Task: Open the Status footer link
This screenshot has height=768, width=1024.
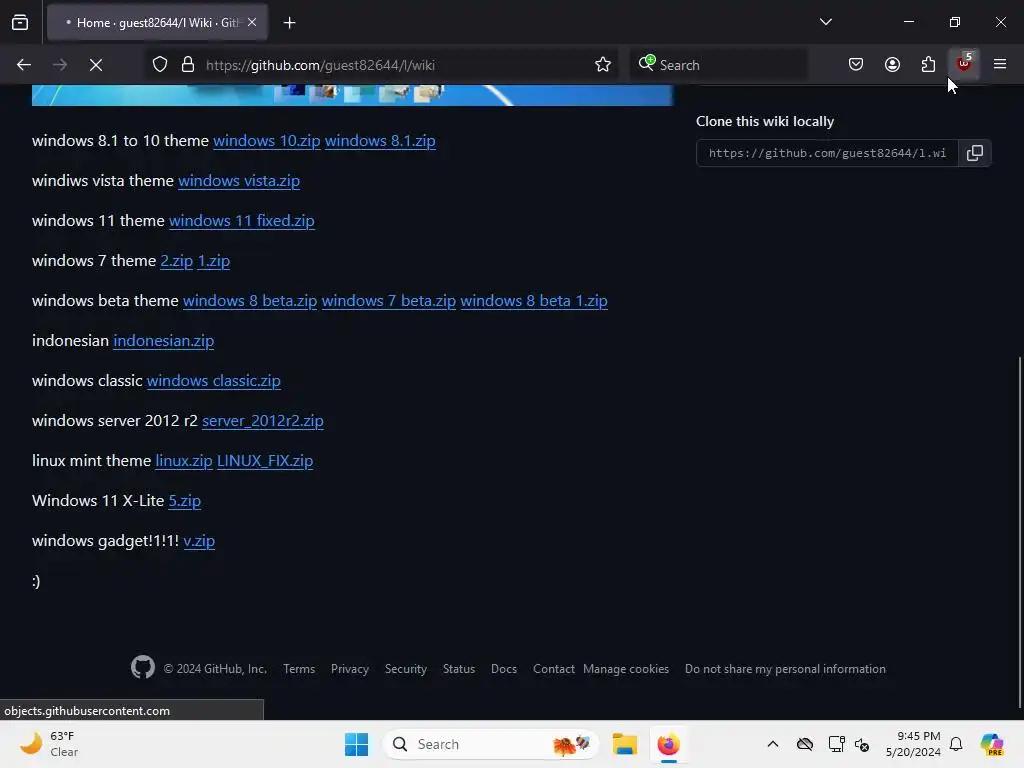Action: click(x=458, y=669)
